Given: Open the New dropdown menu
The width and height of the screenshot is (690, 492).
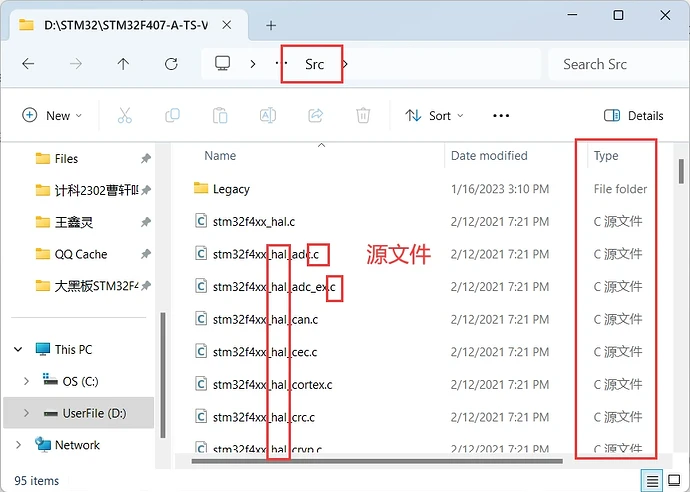Looking at the screenshot, I should point(52,115).
